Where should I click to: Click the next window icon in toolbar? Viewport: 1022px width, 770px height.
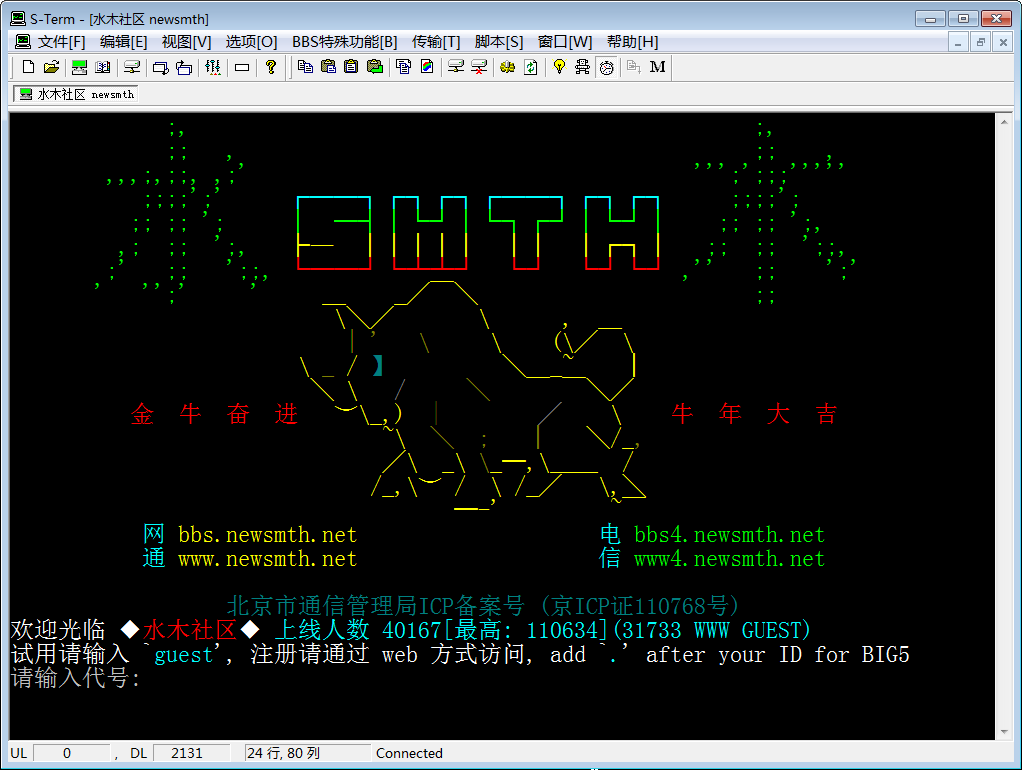coord(160,67)
